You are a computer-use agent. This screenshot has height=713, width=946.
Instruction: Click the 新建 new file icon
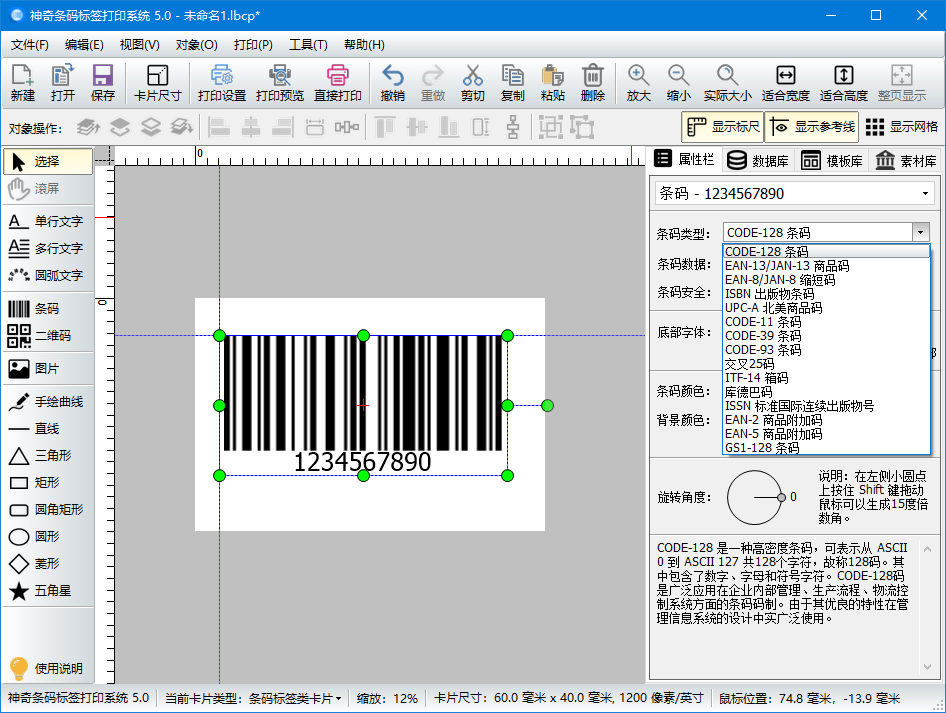click(22, 83)
